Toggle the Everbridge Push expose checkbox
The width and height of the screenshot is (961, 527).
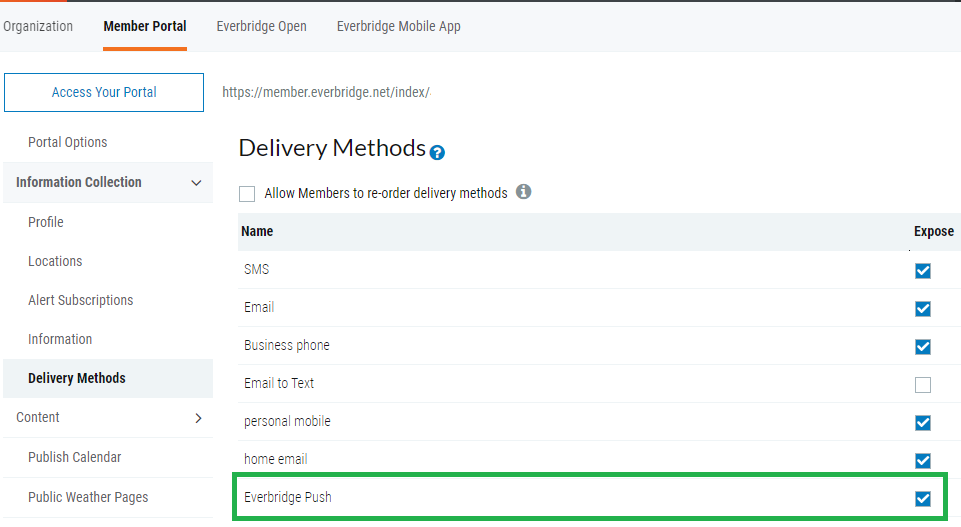pyautogui.click(x=922, y=499)
